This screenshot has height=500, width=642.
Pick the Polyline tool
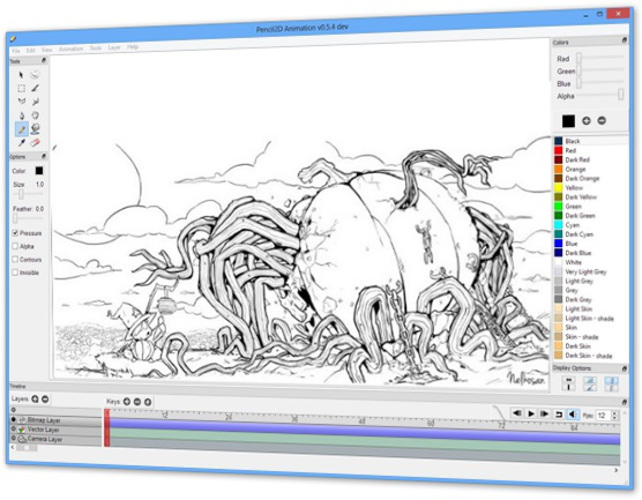tap(21, 101)
